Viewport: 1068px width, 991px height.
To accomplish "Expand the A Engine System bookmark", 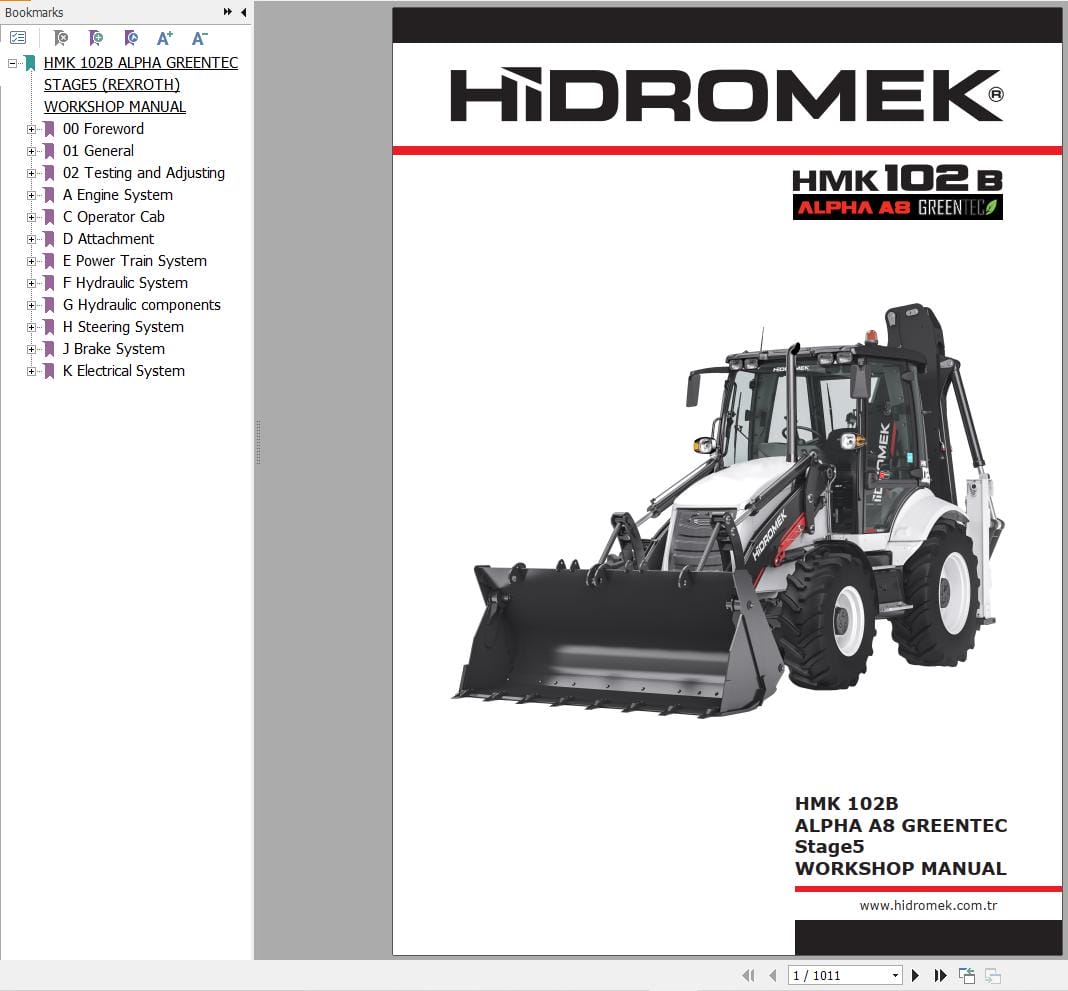I will [x=31, y=195].
